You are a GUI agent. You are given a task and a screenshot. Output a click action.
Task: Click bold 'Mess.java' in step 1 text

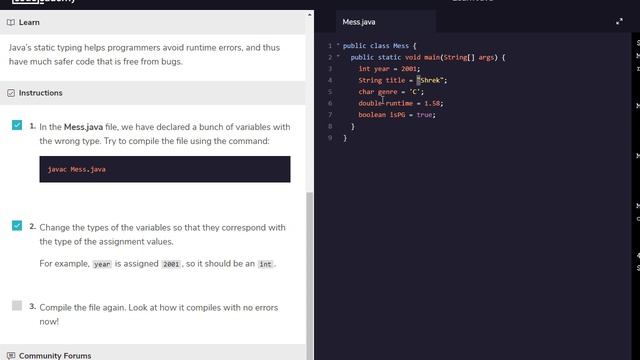click(x=83, y=127)
